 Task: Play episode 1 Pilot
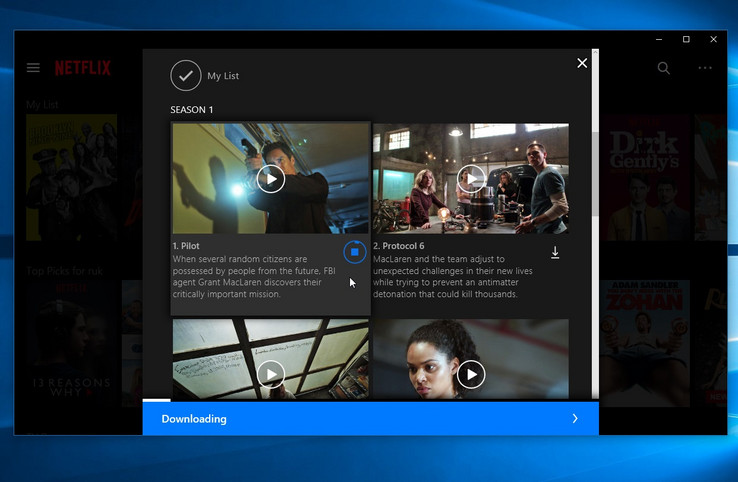coord(271,179)
